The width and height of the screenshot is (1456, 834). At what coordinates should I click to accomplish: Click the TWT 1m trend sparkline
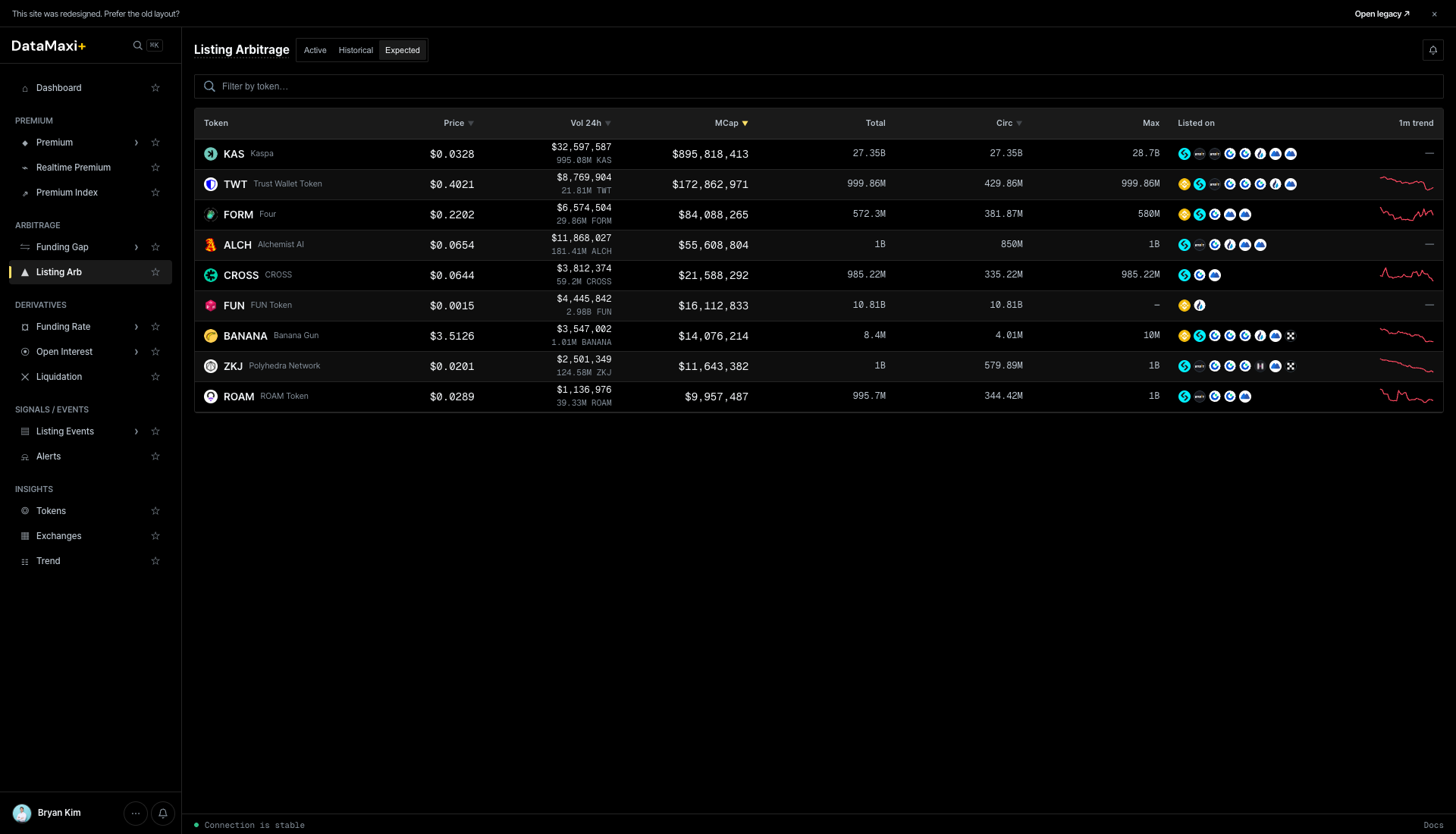(1406, 183)
